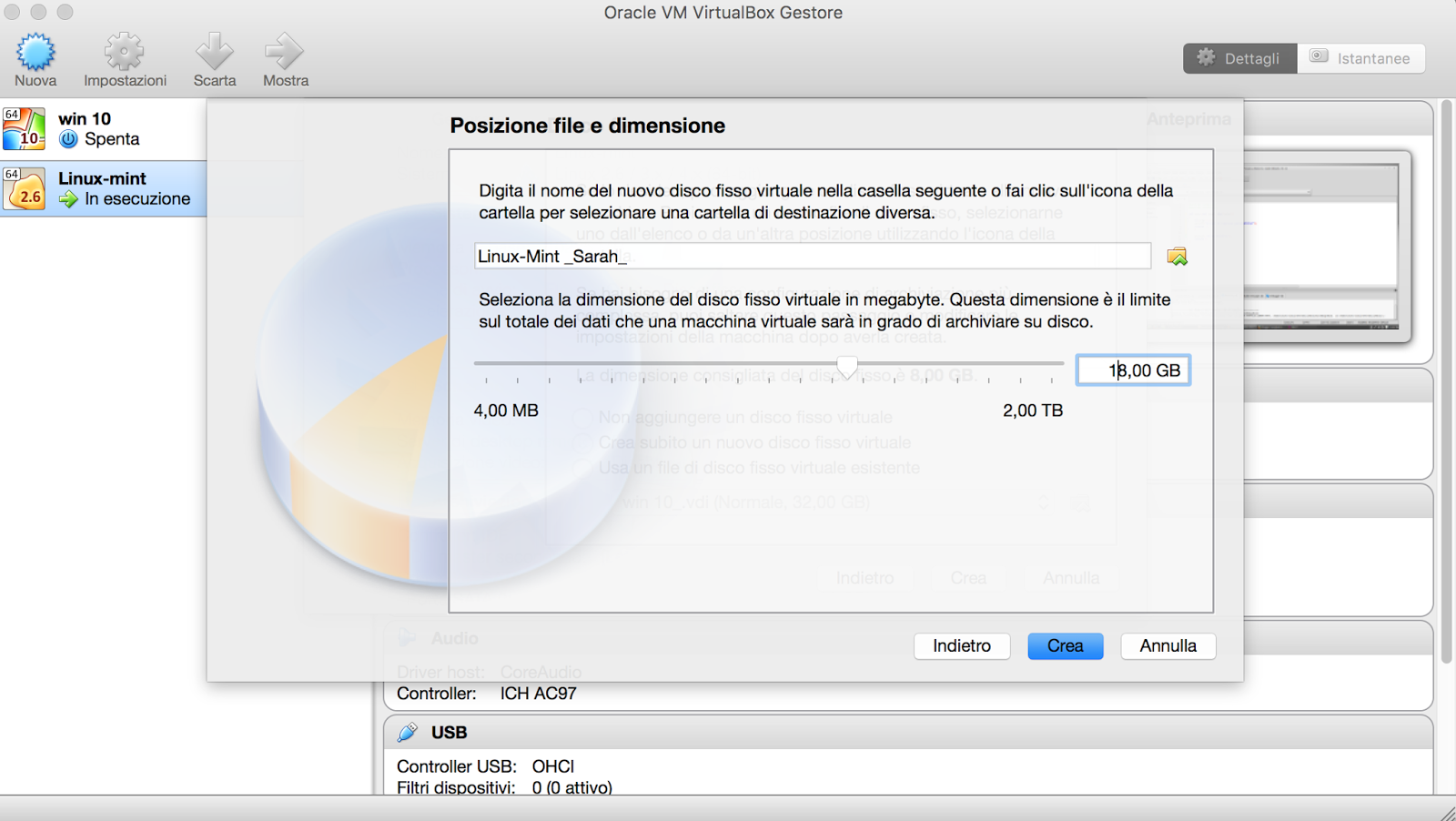Open Impostazioni gear icon

(124, 52)
